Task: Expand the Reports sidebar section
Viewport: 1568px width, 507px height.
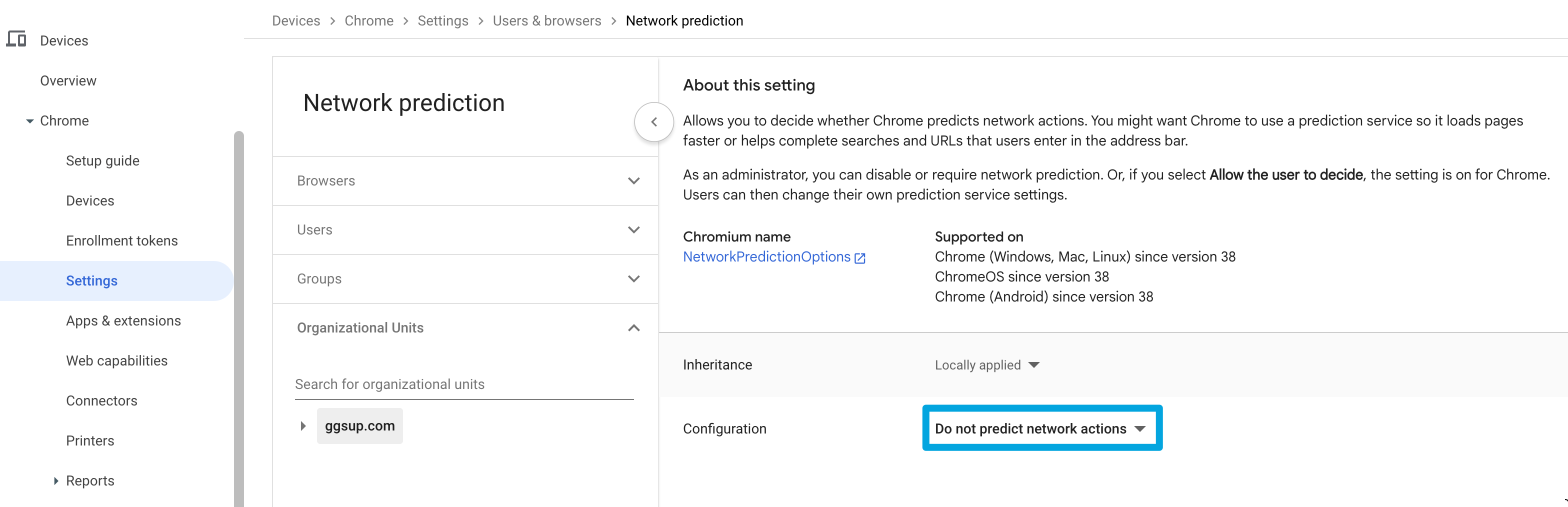Action: tap(55, 480)
